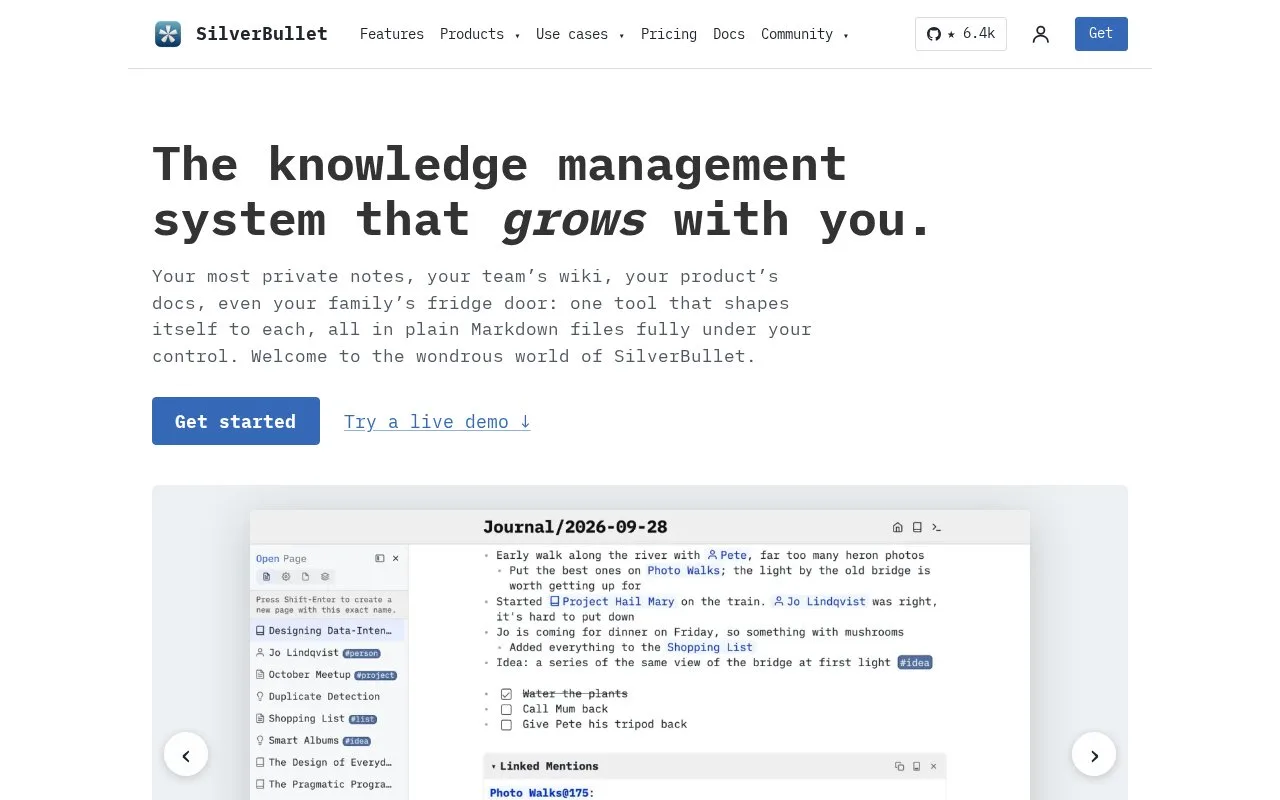The height and width of the screenshot is (800, 1280).
Task: Select October Meetup in the page list
Action: (328, 675)
